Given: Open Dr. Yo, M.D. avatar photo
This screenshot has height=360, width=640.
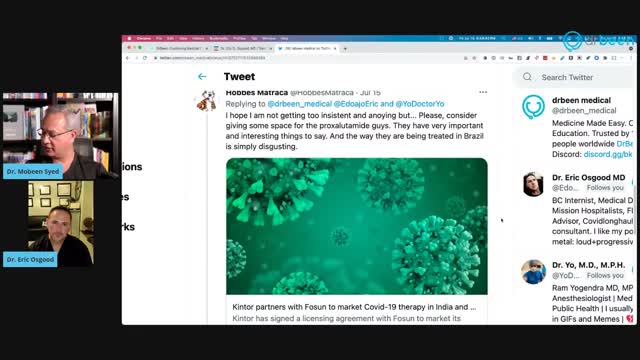Looking at the screenshot, I should 533,271.
